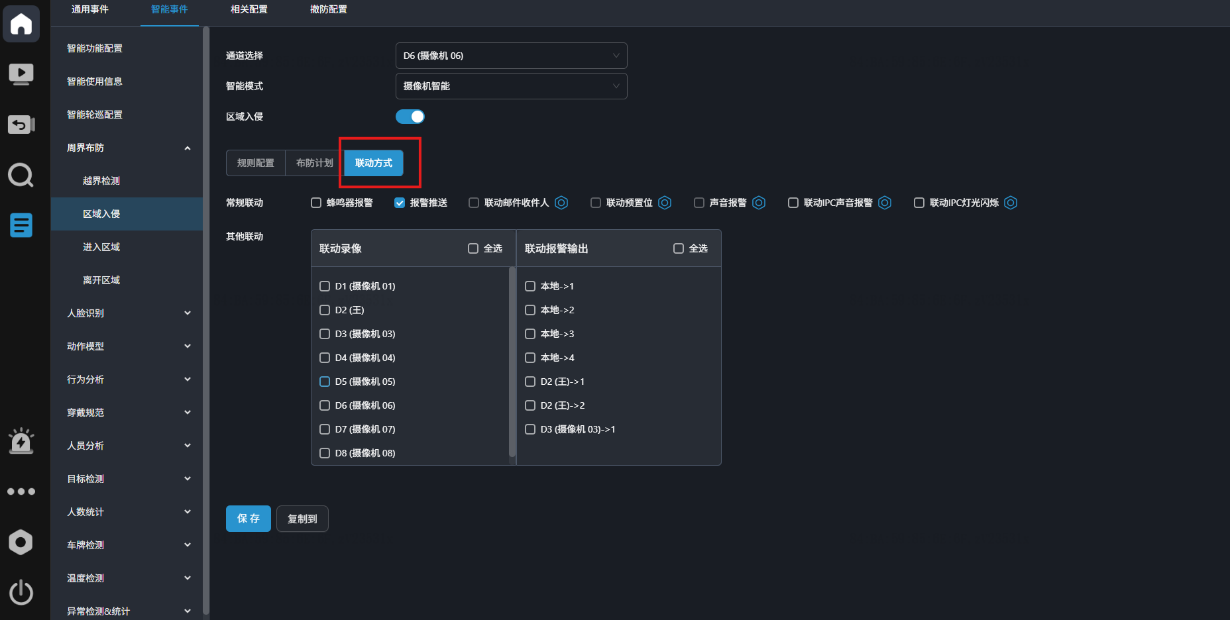Click the 联动录像 list scrollbar
The height and width of the screenshot is (620, 1230).
[x=513, y=361]
